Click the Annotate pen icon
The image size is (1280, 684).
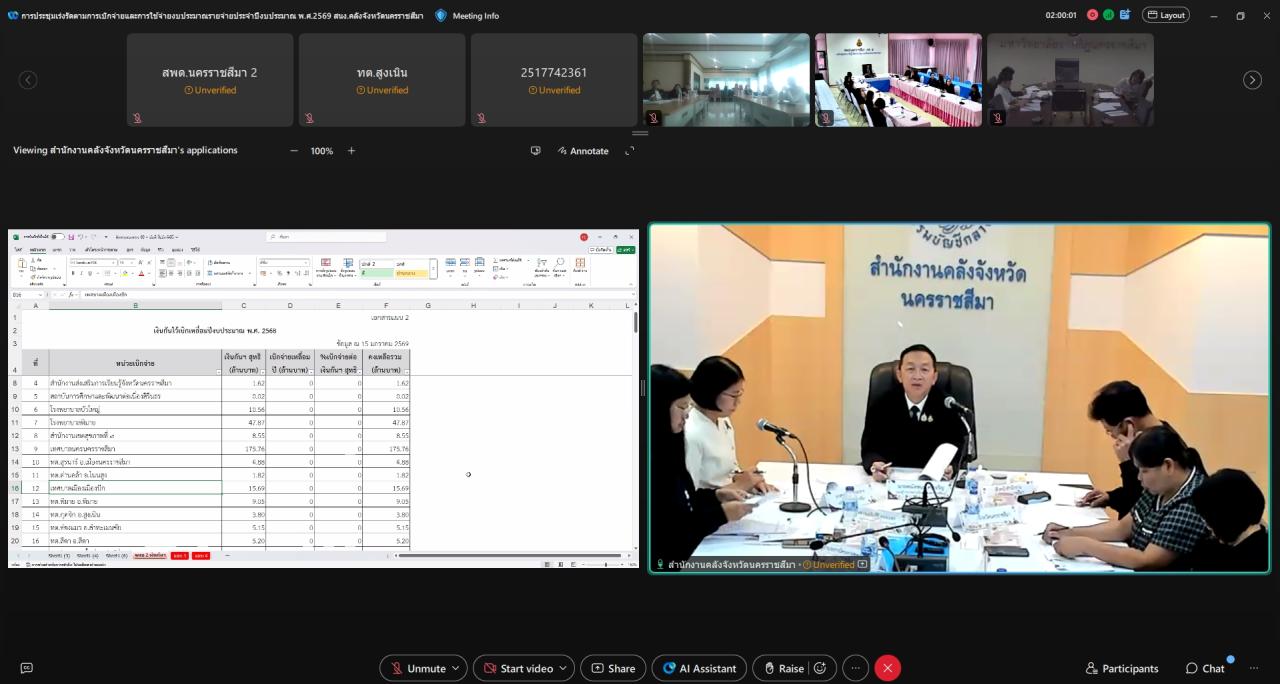(564, 151)
